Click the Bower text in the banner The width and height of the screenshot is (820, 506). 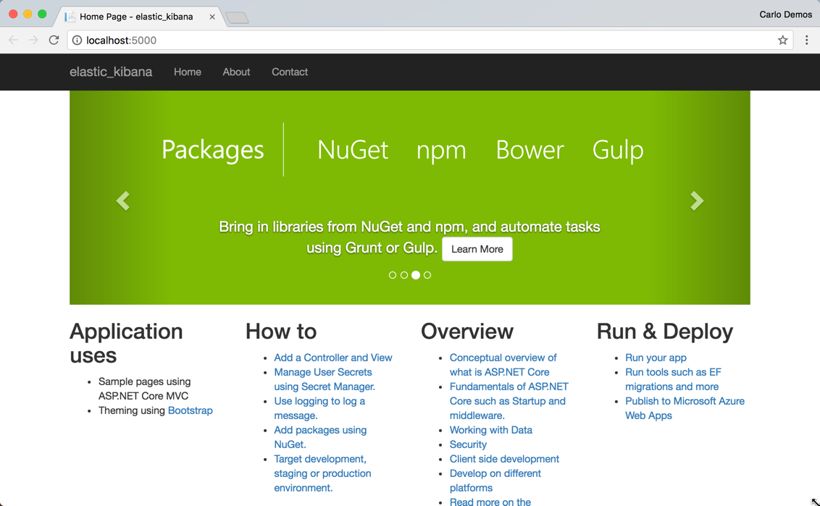click(529, 150)
